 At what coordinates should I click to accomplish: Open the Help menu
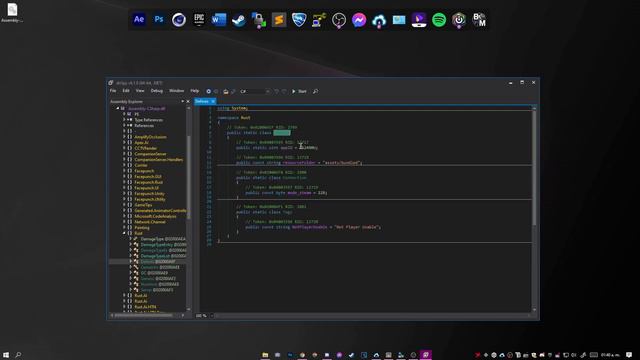[x=195, y=91]
